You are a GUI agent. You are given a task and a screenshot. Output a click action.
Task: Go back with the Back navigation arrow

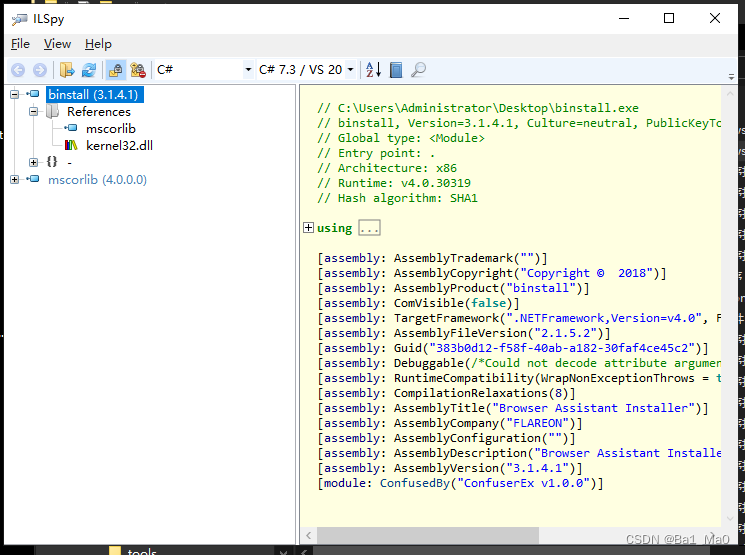pyautogui.click(x=18, y=70)
